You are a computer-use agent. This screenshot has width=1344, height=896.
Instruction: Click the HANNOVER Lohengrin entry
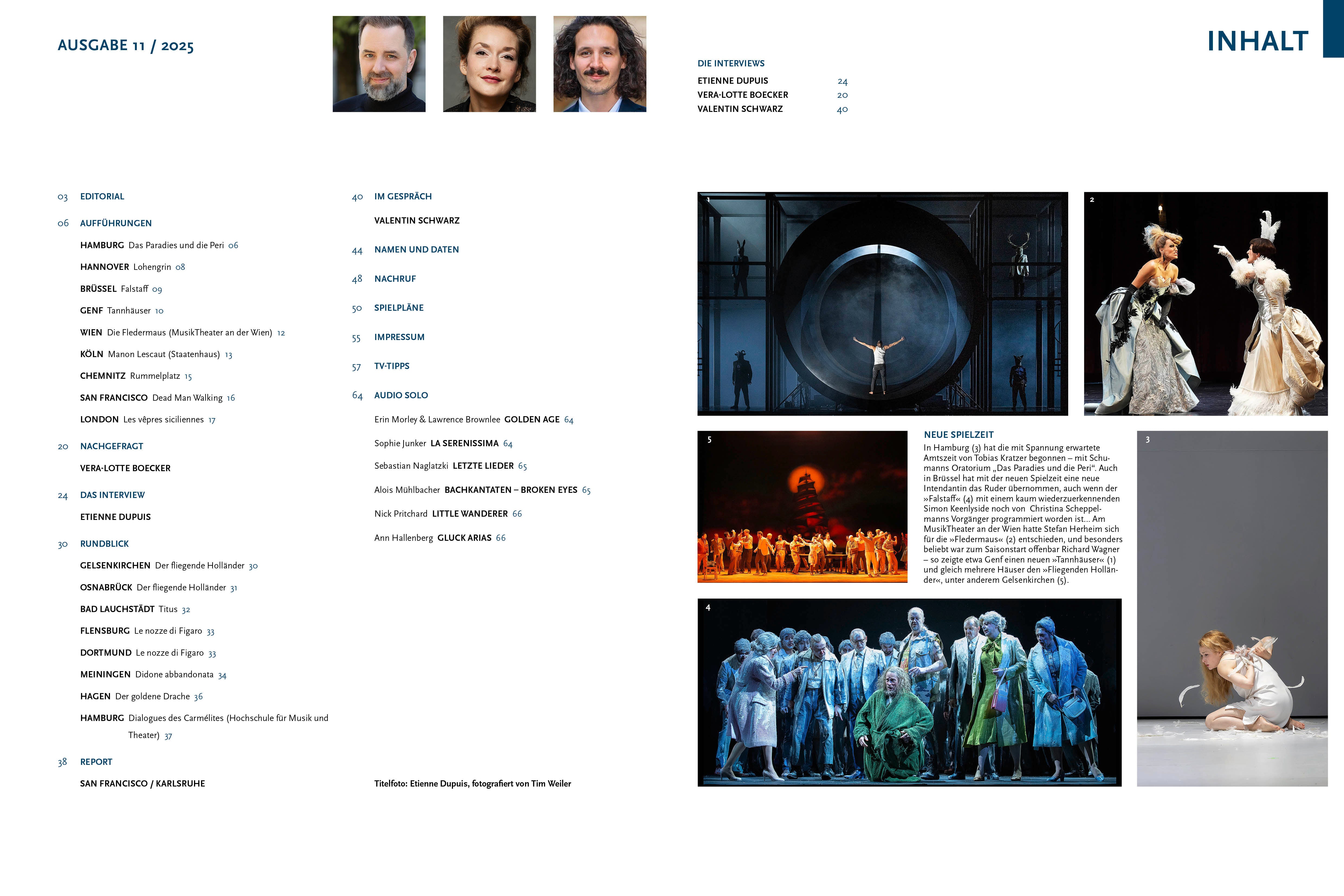[x=132, y=267]
